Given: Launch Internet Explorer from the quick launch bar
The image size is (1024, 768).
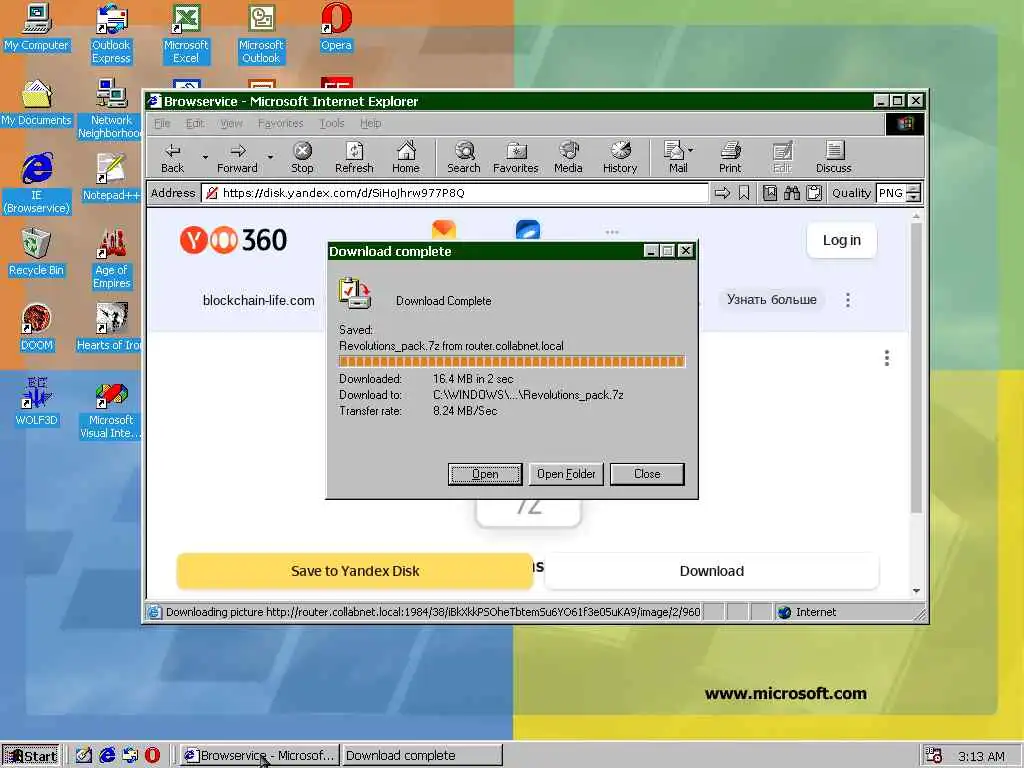Looking at the screenshot, I should point(107,755).
